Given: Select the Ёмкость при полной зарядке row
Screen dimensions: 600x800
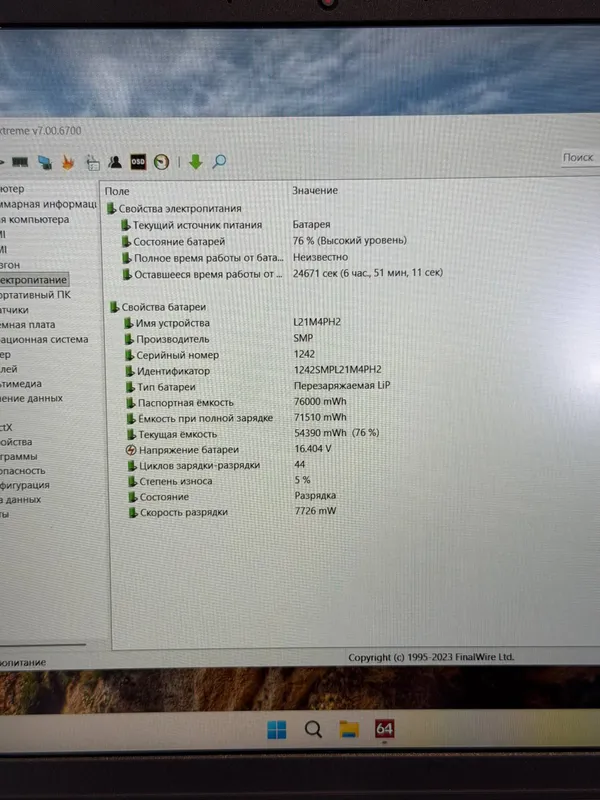Looking at the screenshot, I should coord(200,418).
